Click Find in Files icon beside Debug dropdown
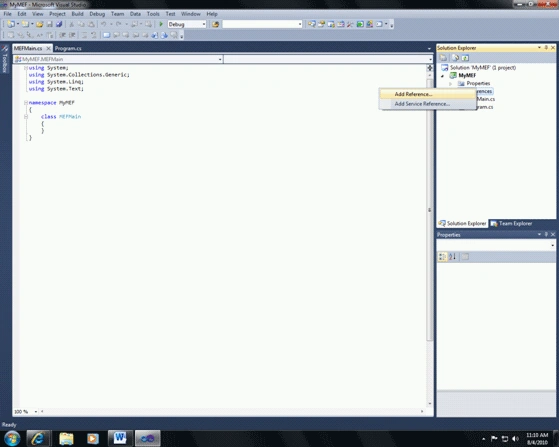 pyautogui.click(x=215, y=24)
